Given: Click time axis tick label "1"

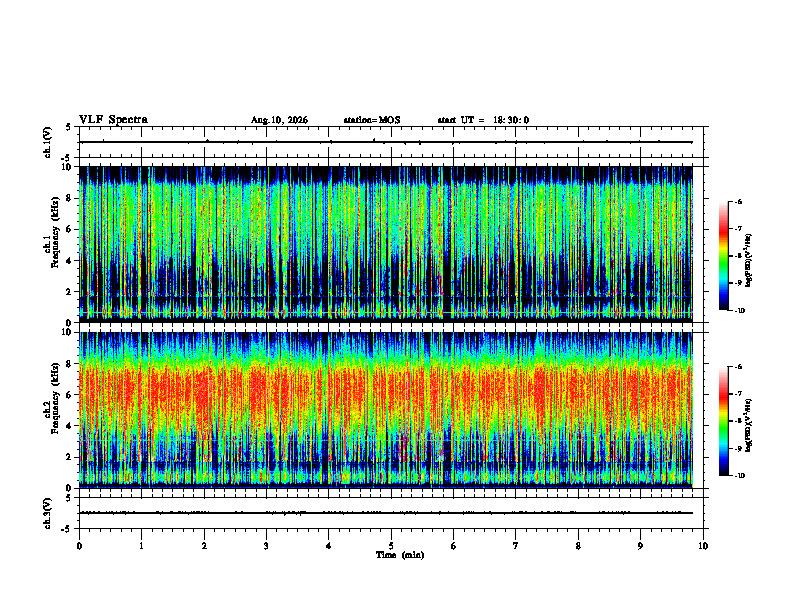Looking at the screenshot, I should [x=141, y=546].
